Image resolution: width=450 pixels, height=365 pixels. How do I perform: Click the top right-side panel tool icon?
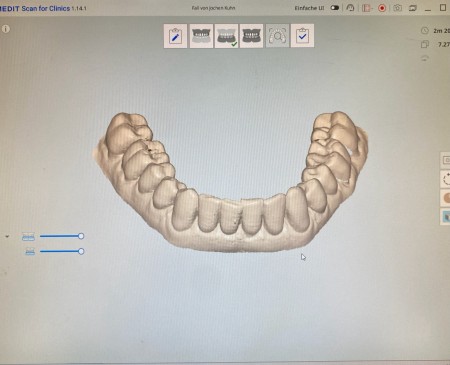[446, 161]
